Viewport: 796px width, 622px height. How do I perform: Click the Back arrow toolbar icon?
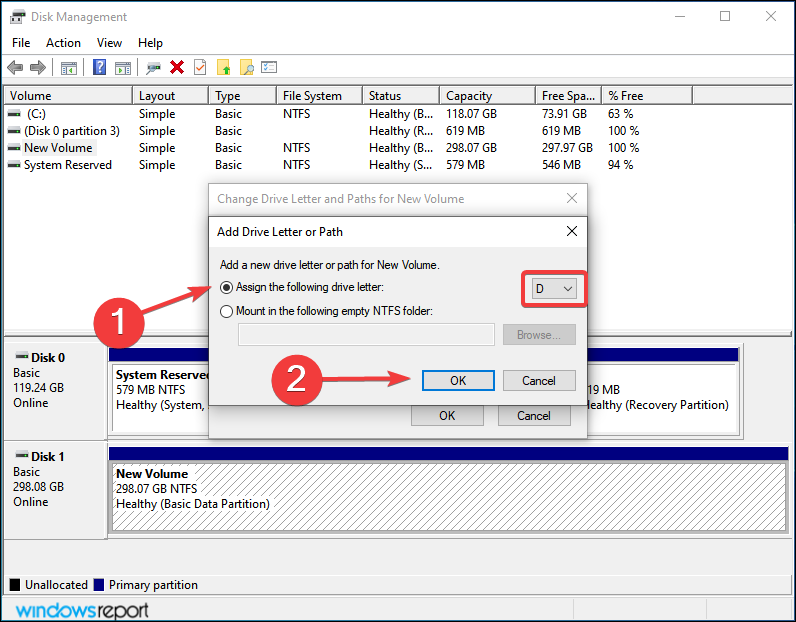coord(15,67)
